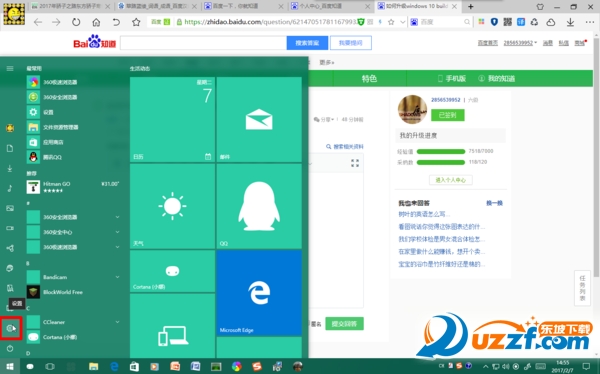
Task: Select the 特色 menu item
Action: 369,78
